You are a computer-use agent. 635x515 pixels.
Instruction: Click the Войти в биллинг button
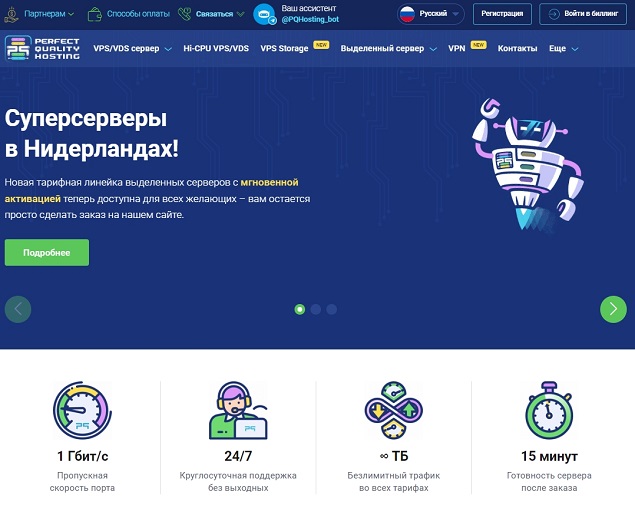tap(583, 14)
